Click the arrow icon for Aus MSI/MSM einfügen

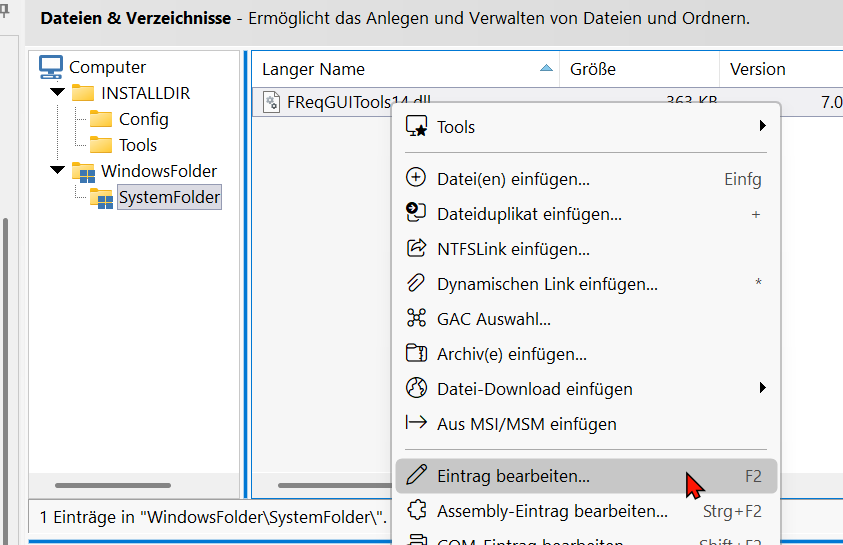416,424
